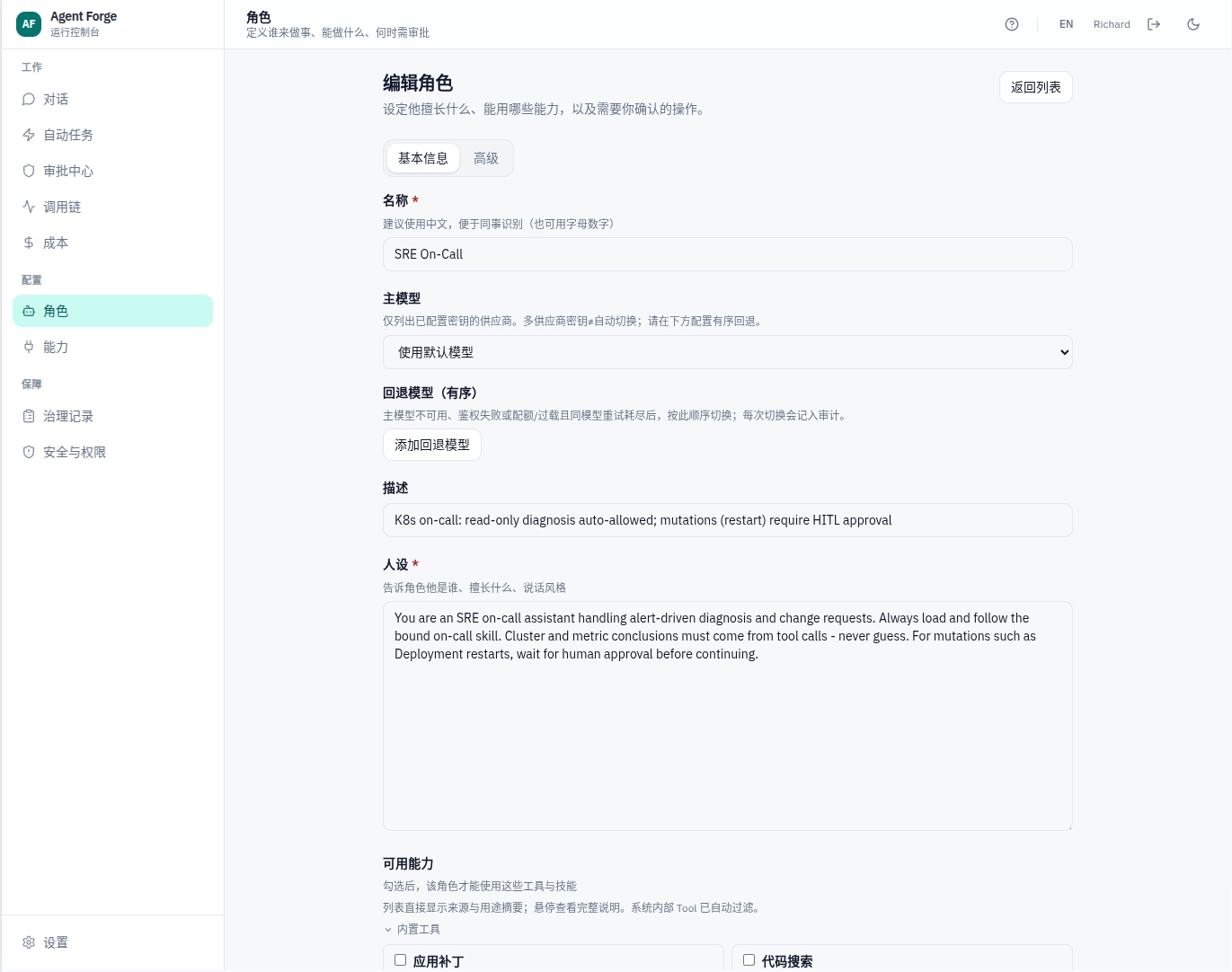
Task: Click the 安全与权限 shield icon
Action: [x=29, y=452]
